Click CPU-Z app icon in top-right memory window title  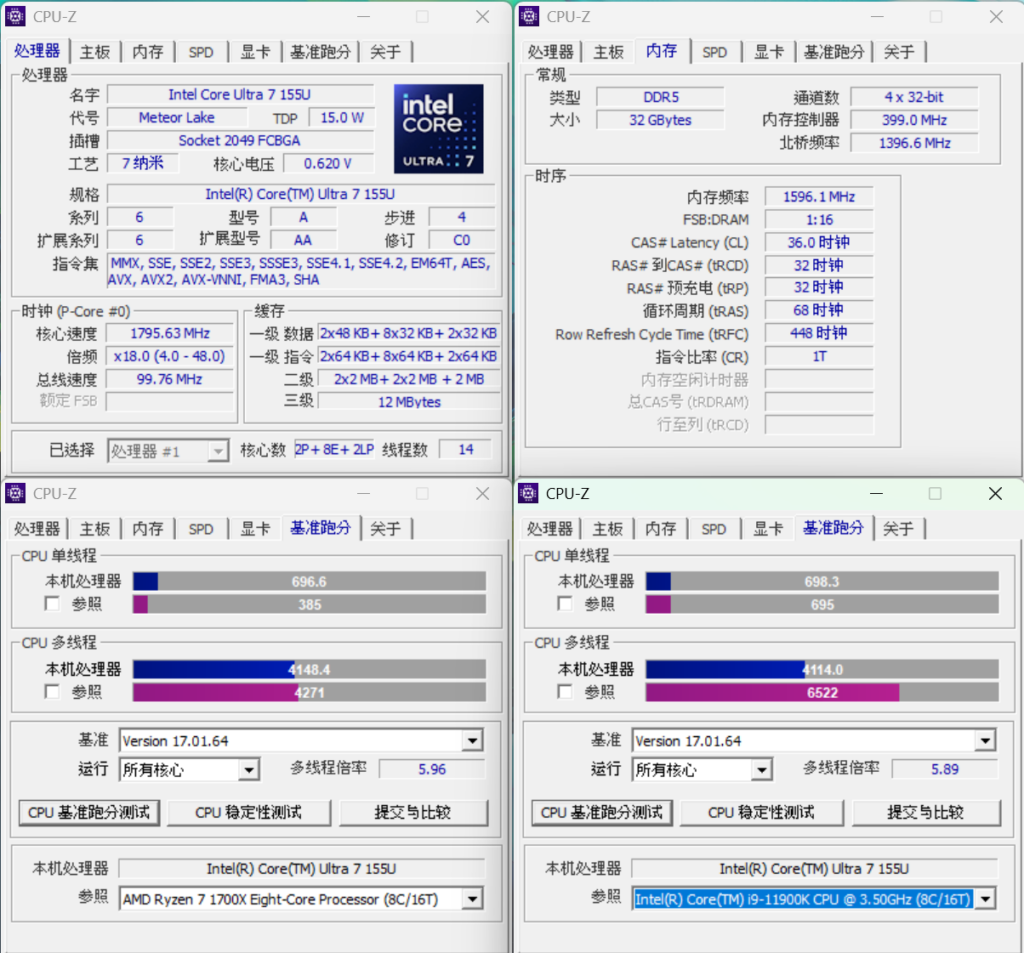click(x=529, y=16)
